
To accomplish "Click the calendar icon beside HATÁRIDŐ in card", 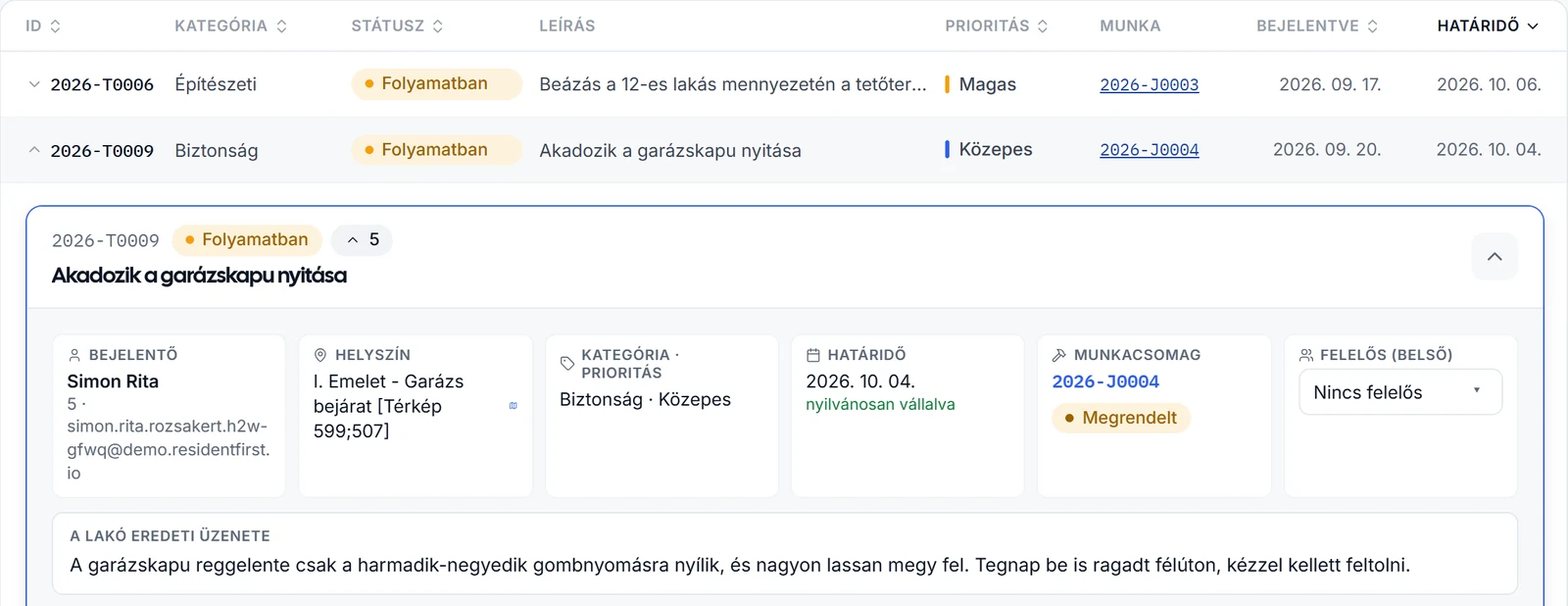I will [812, 355].
